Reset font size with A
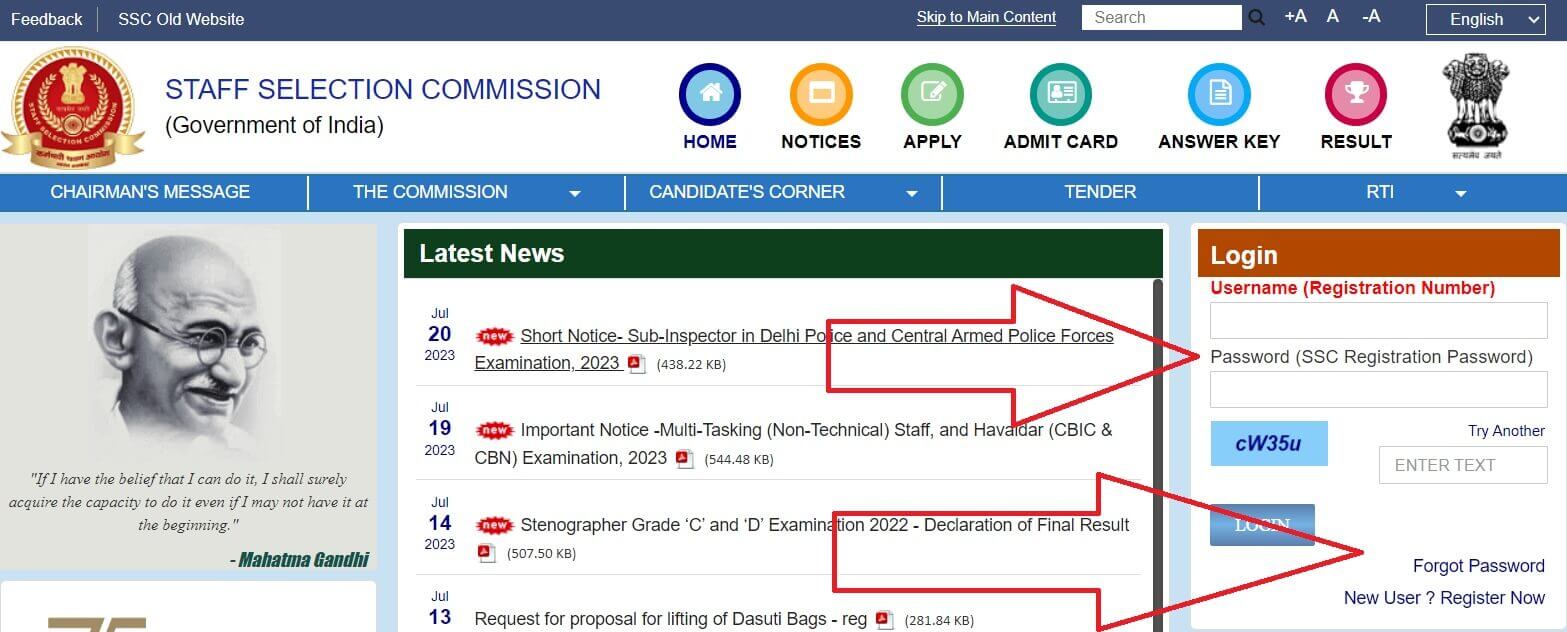Viewport: 1567px width, 632px height. 1333,16
